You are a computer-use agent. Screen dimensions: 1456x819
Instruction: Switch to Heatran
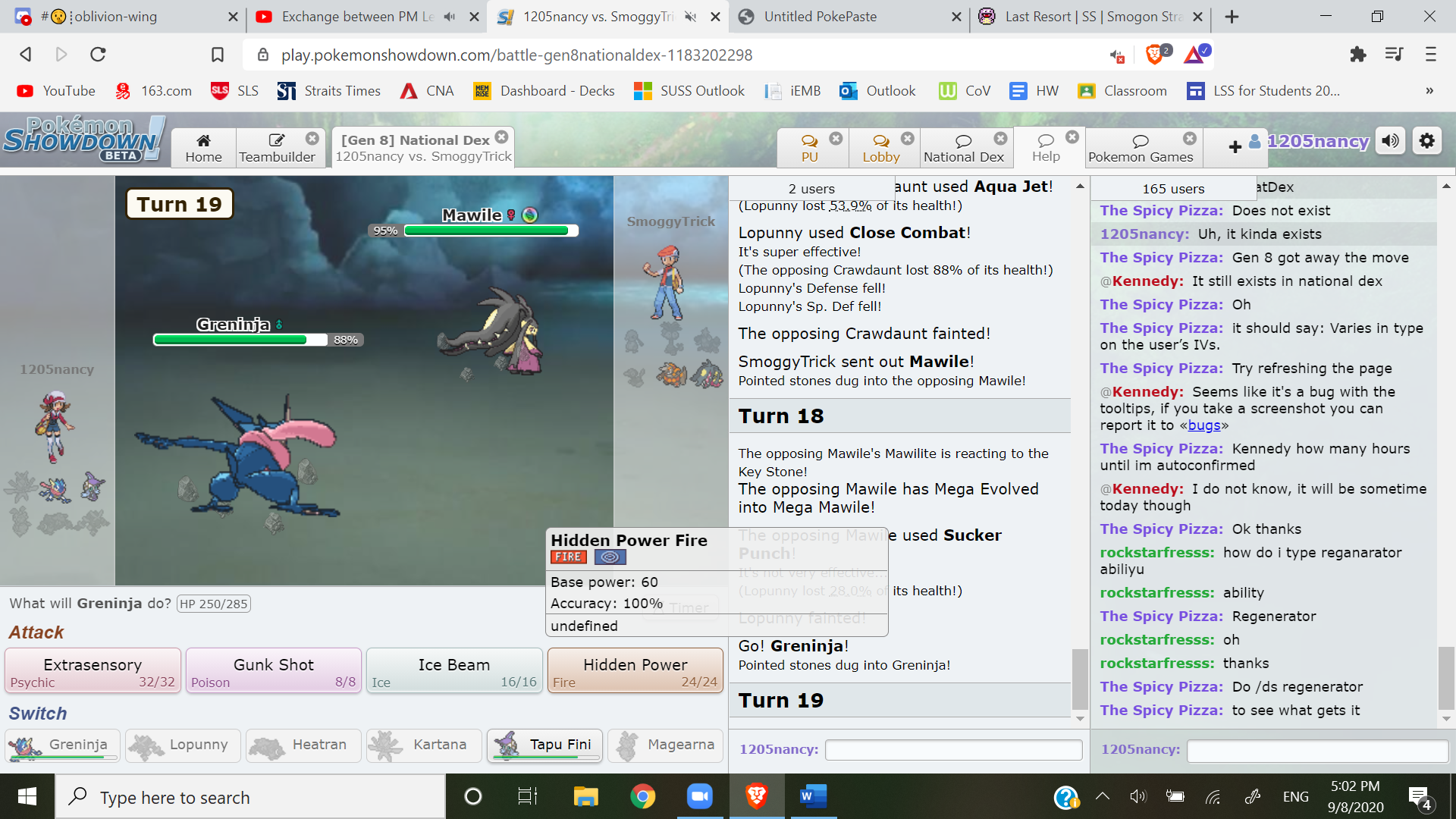[x=303, y=745]
